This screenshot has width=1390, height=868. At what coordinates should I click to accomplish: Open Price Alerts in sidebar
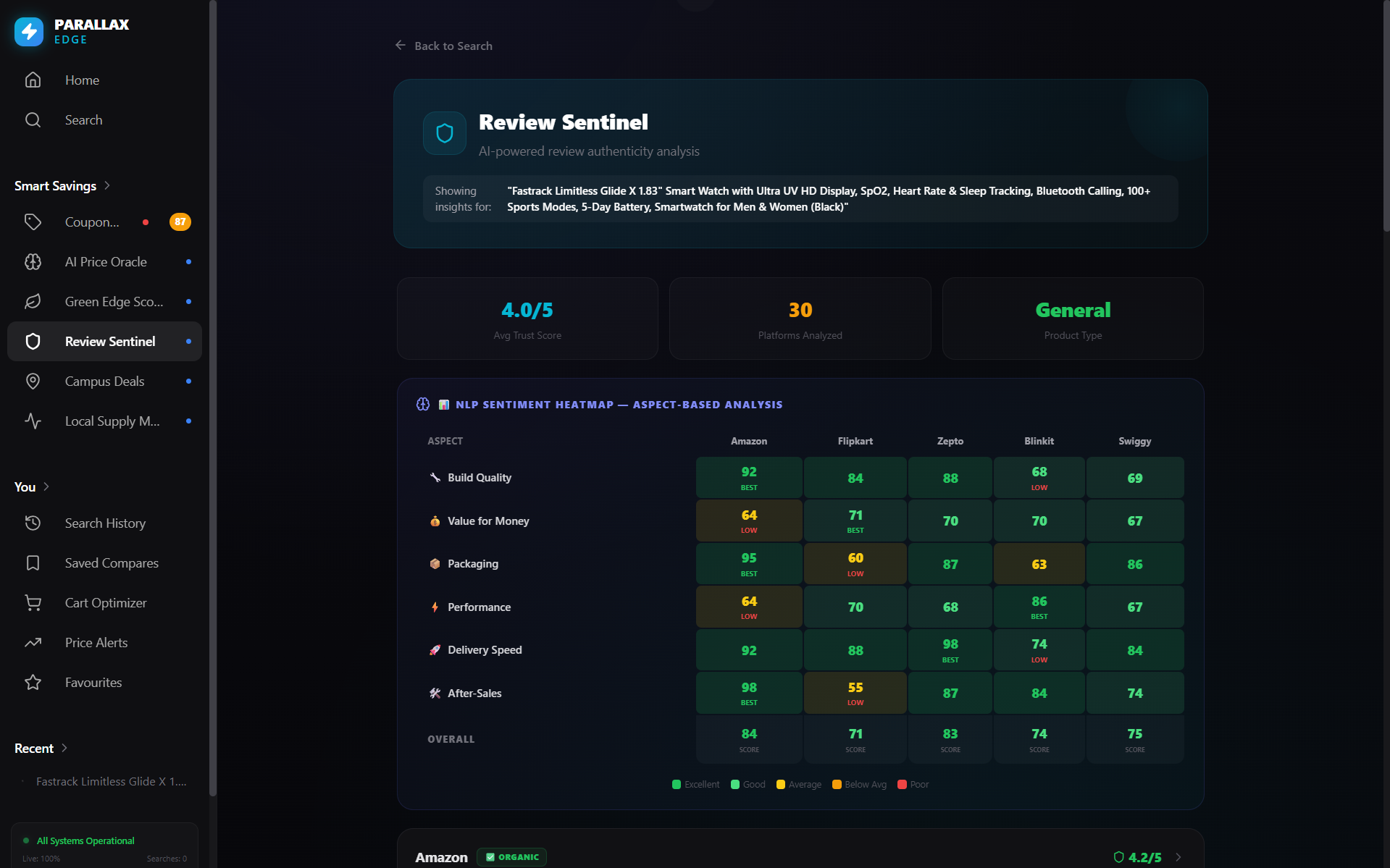(104, 642)
